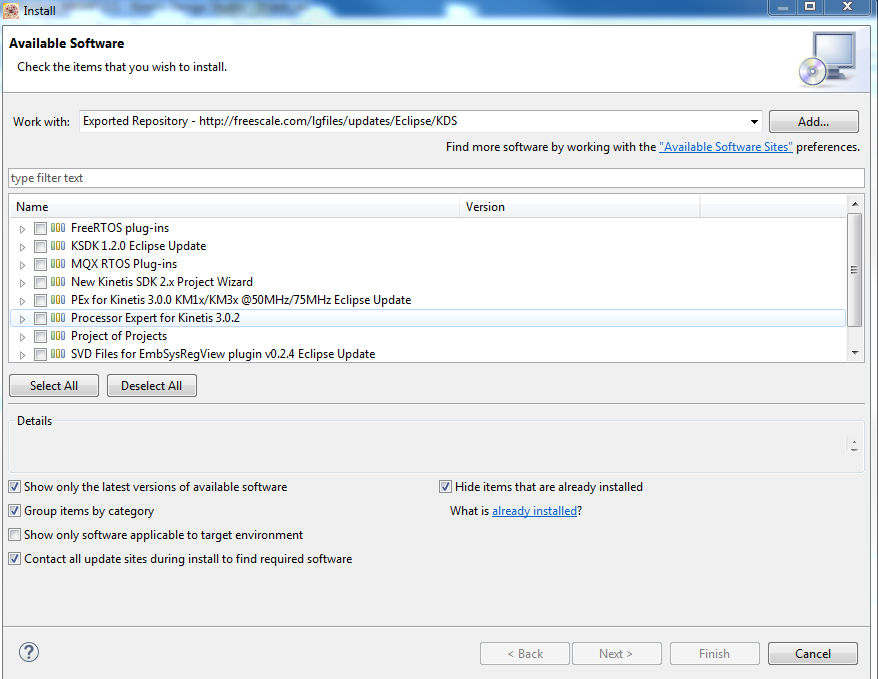Expand the SVD Files for EmbSysRegView node
The height and width of the screenshot is (679, 878).
(22, 355)
